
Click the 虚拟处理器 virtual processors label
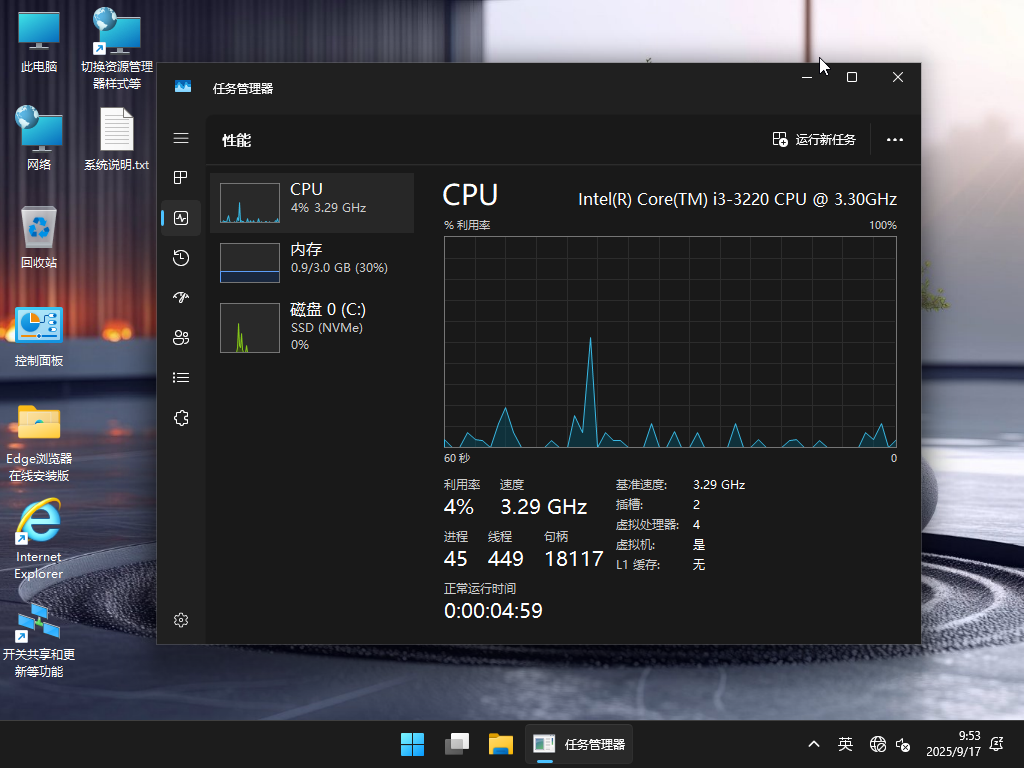point(647,524)
